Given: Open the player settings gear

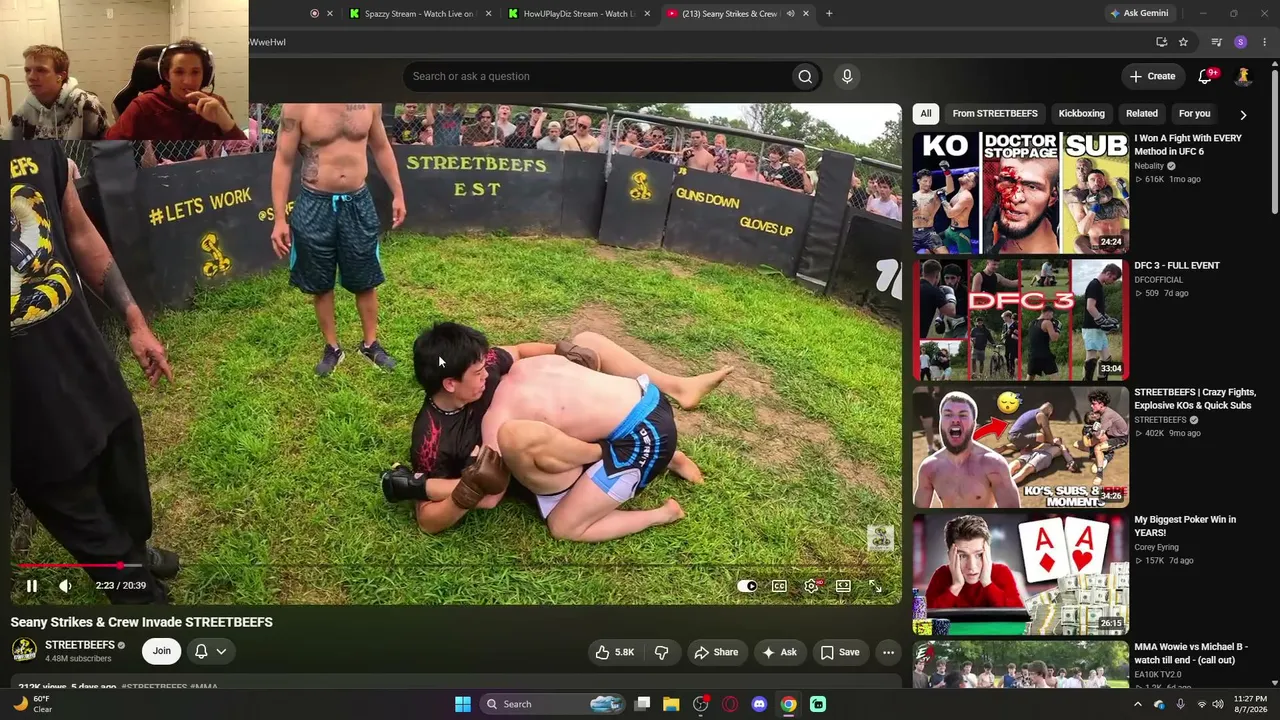Looking at the screenshot, I should pyautogui.click(x=812, y=586).
